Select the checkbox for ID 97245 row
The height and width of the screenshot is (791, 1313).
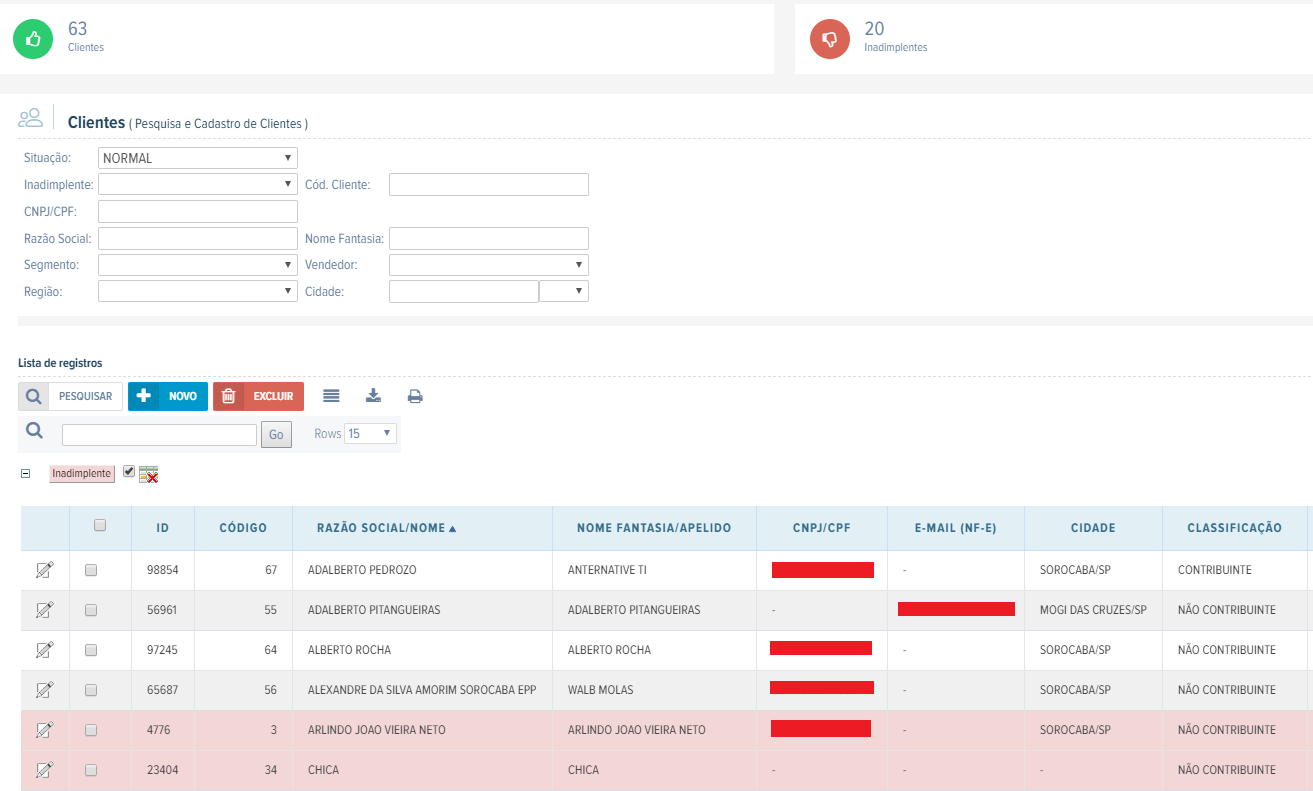pyautogui.click(x=91, y=650)
